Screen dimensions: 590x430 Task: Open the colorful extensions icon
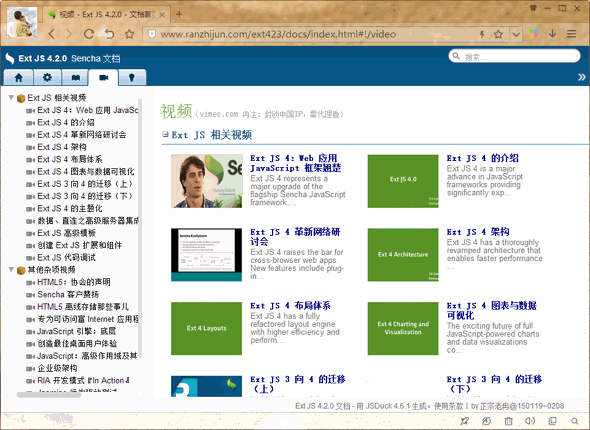(534, 34)
